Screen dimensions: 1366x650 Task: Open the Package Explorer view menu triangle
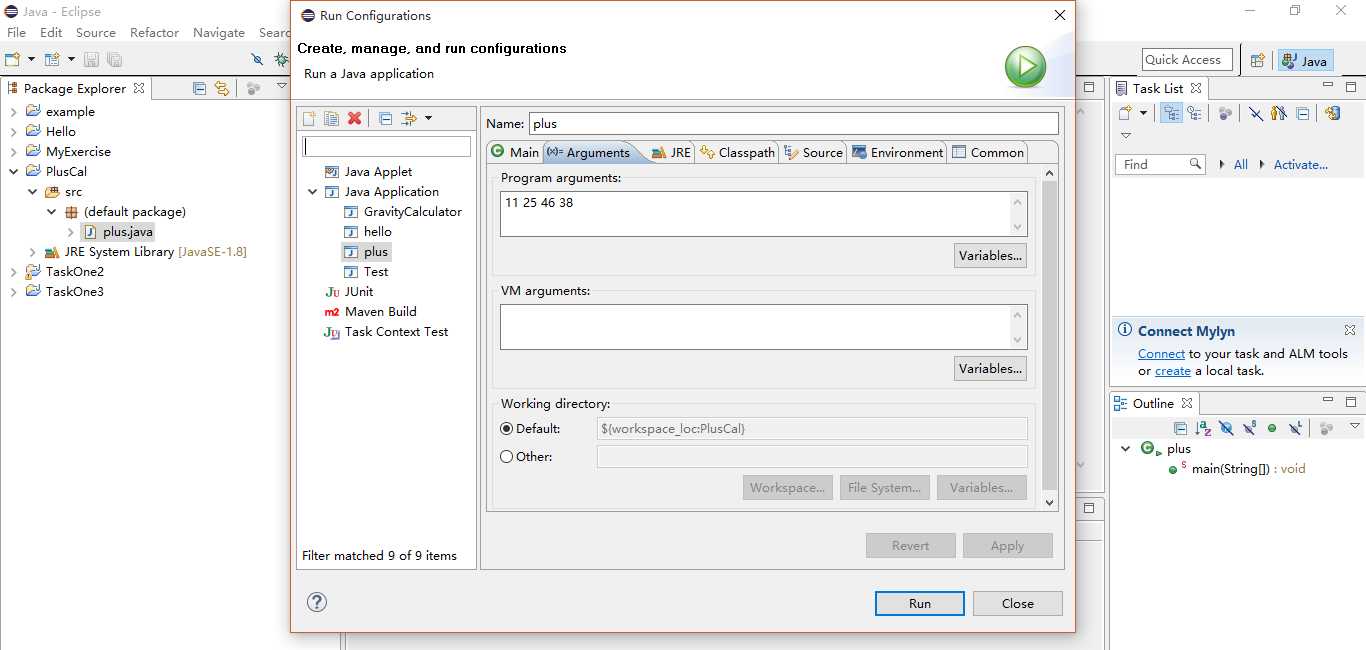[280, 88]
